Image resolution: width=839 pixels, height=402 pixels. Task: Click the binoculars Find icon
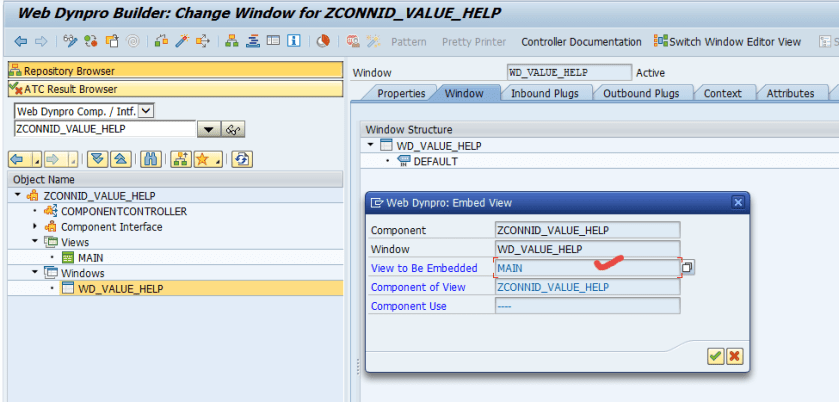coord(151,159)
